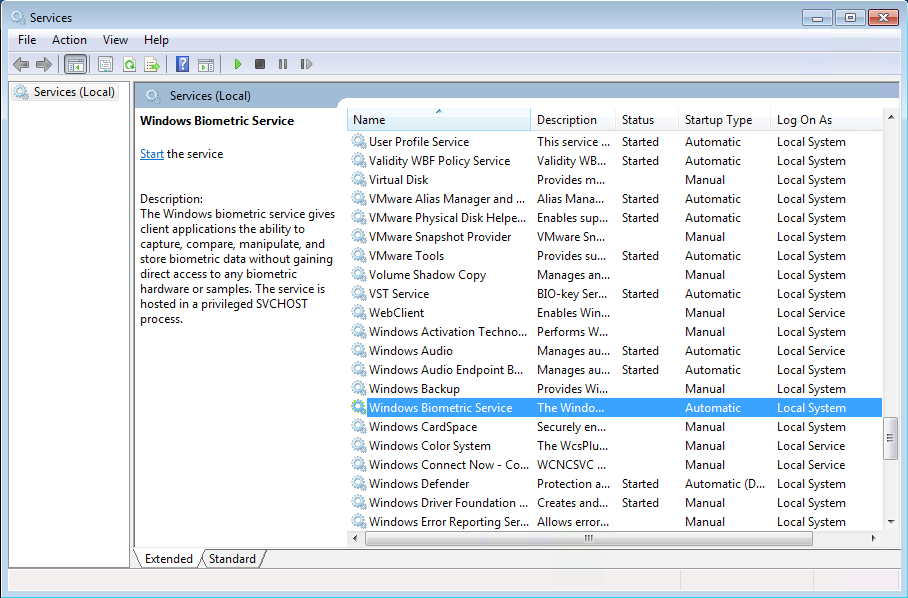The image size is (908, 598).
Task: Select the VMware Physical Disk Helpe... row
Action: click(x=615, y=218)
